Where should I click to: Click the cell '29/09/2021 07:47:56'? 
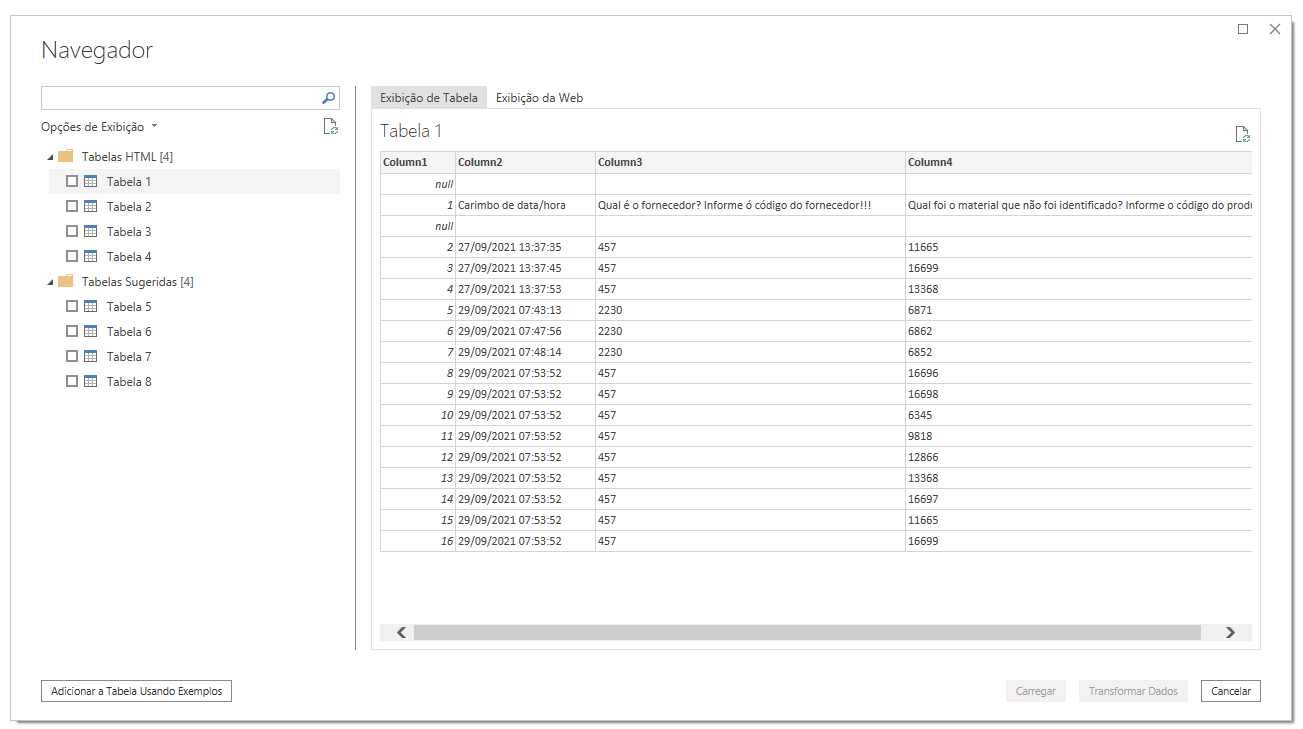click(x=525, y=331)
